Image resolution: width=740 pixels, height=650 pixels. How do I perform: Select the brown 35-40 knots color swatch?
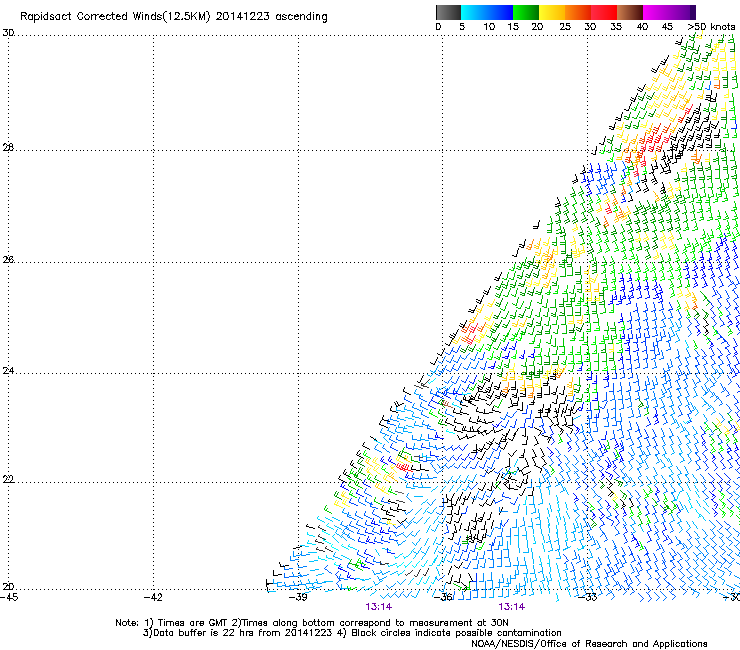[x=630, y=12]
